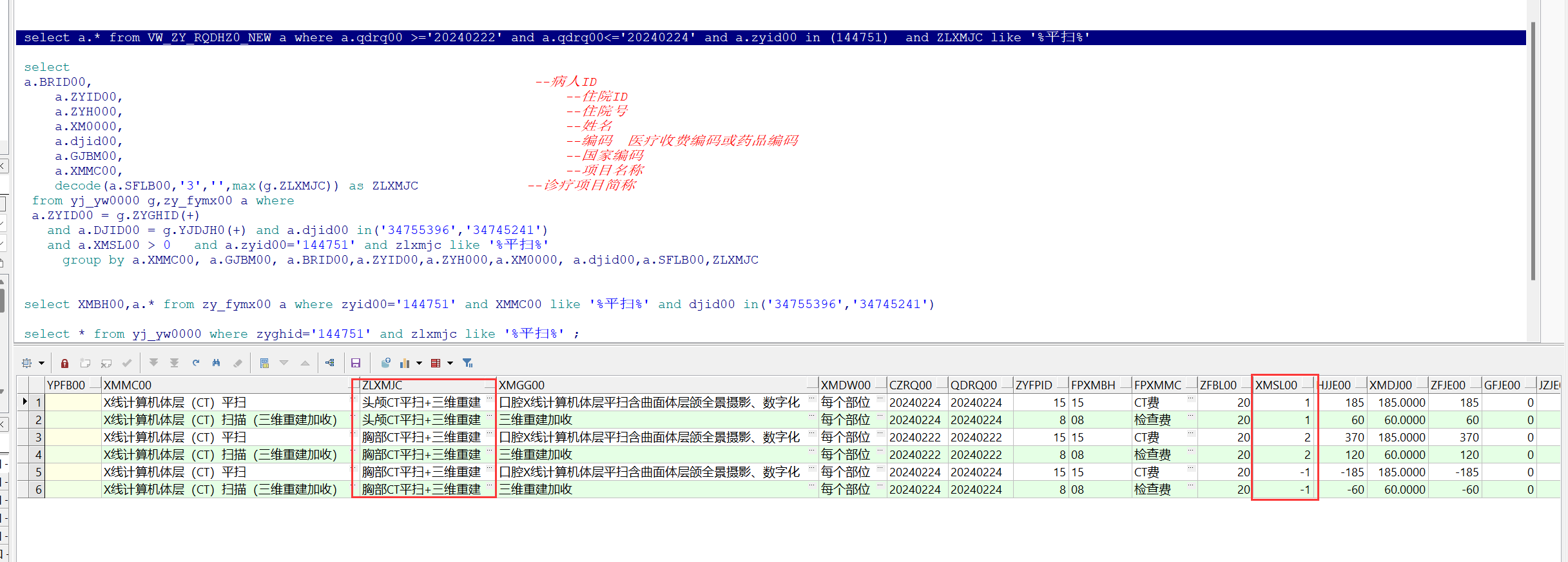The height and width of the screenshot is (562, 1568).
Task: Click the FPXMMC cell '检查费' in row 2
Action: (1165, 420)
